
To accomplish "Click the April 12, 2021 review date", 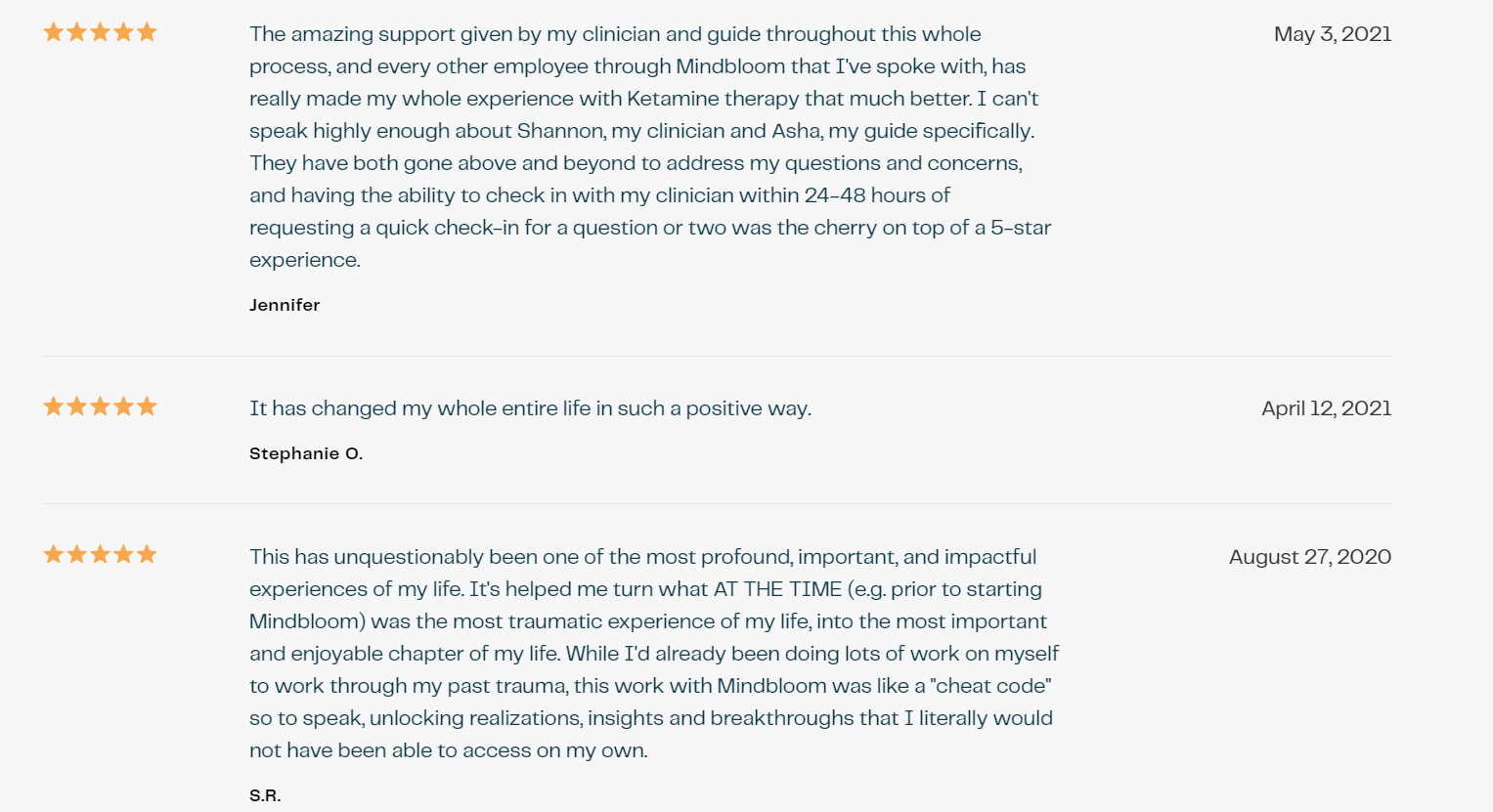I will 1327,408.
